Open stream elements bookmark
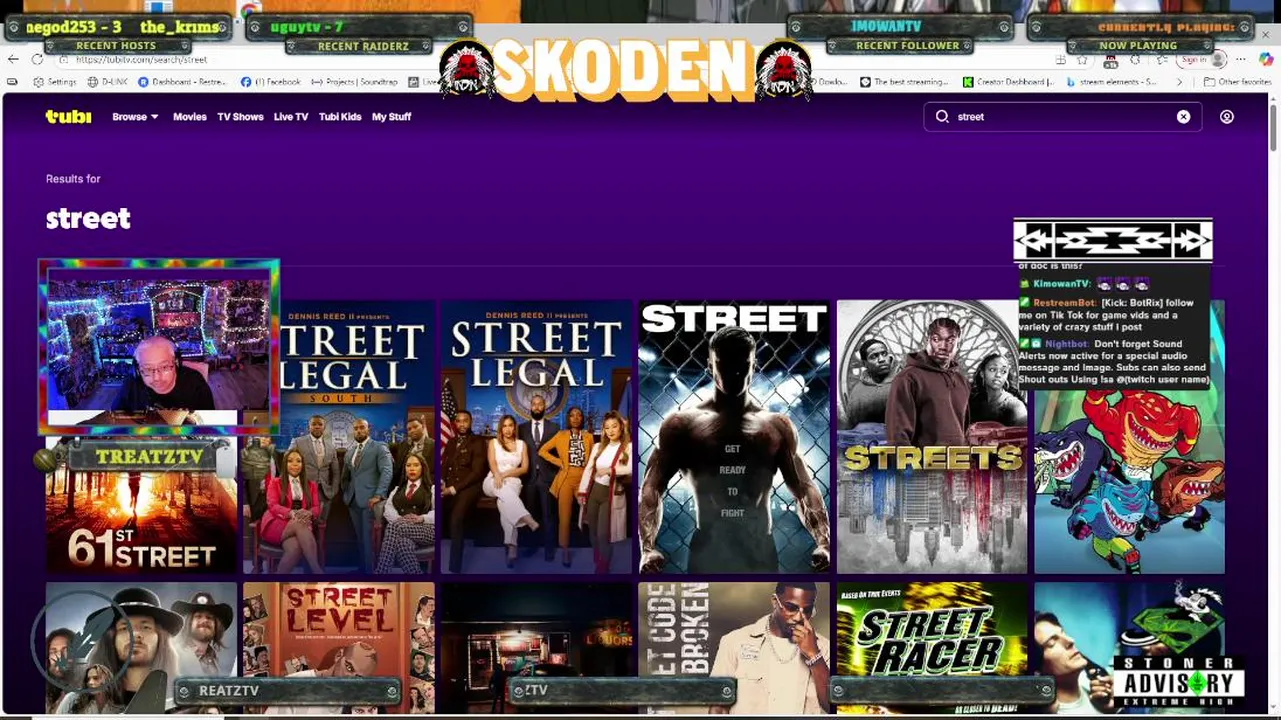 1113,82
